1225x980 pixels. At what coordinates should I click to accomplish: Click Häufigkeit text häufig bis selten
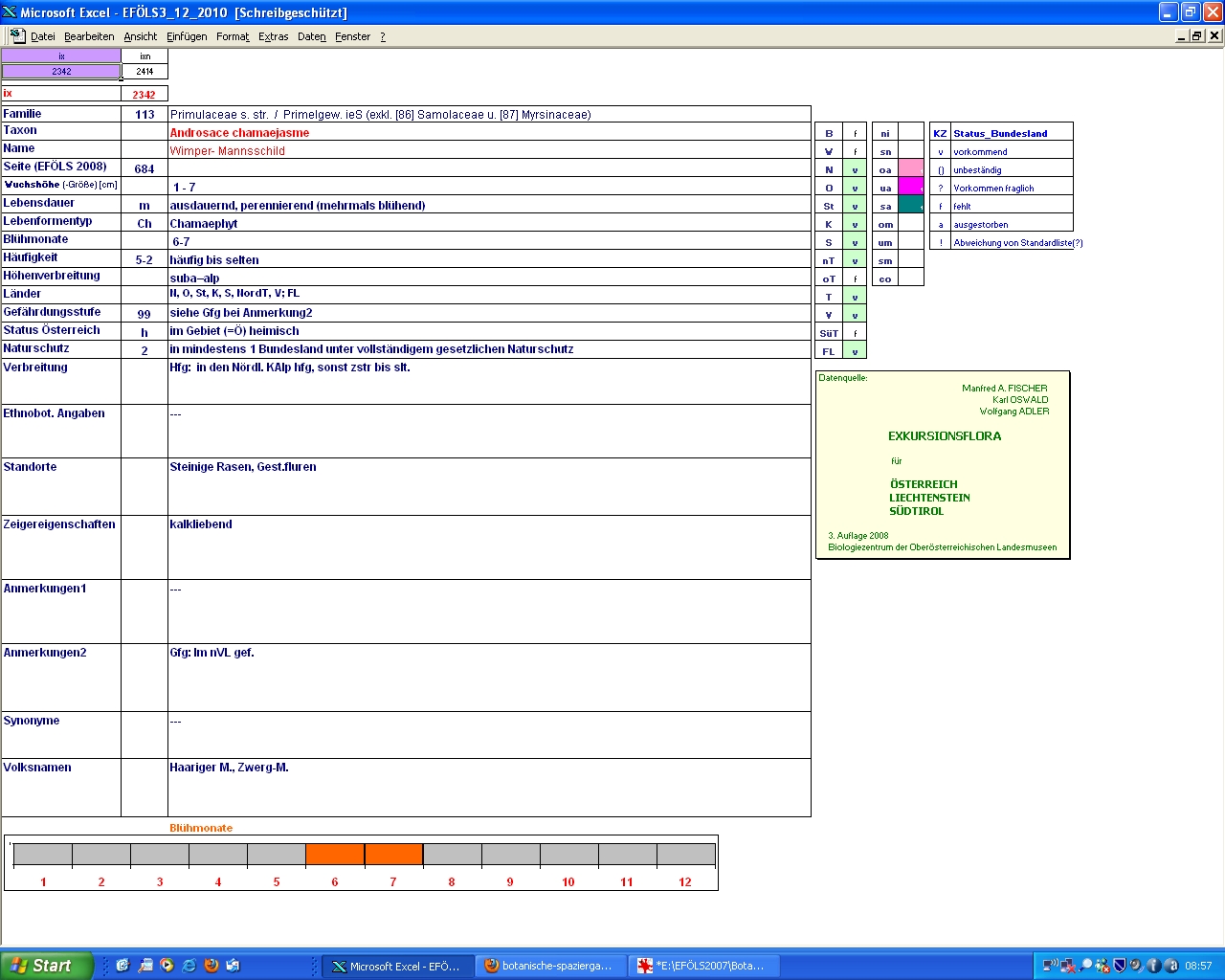214,260
